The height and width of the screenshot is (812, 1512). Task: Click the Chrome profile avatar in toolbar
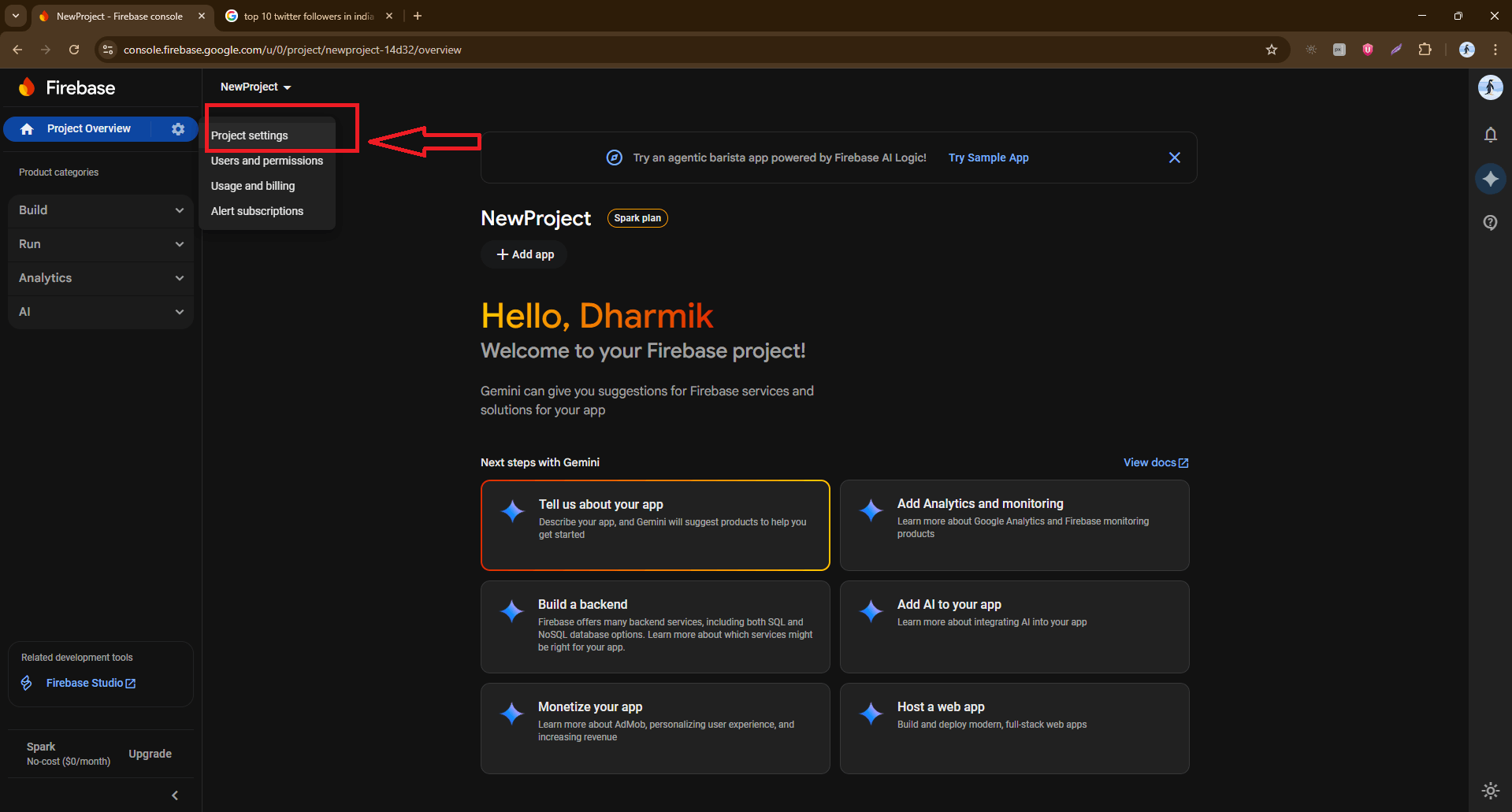pyautogui.click(x=1466, y=50)
